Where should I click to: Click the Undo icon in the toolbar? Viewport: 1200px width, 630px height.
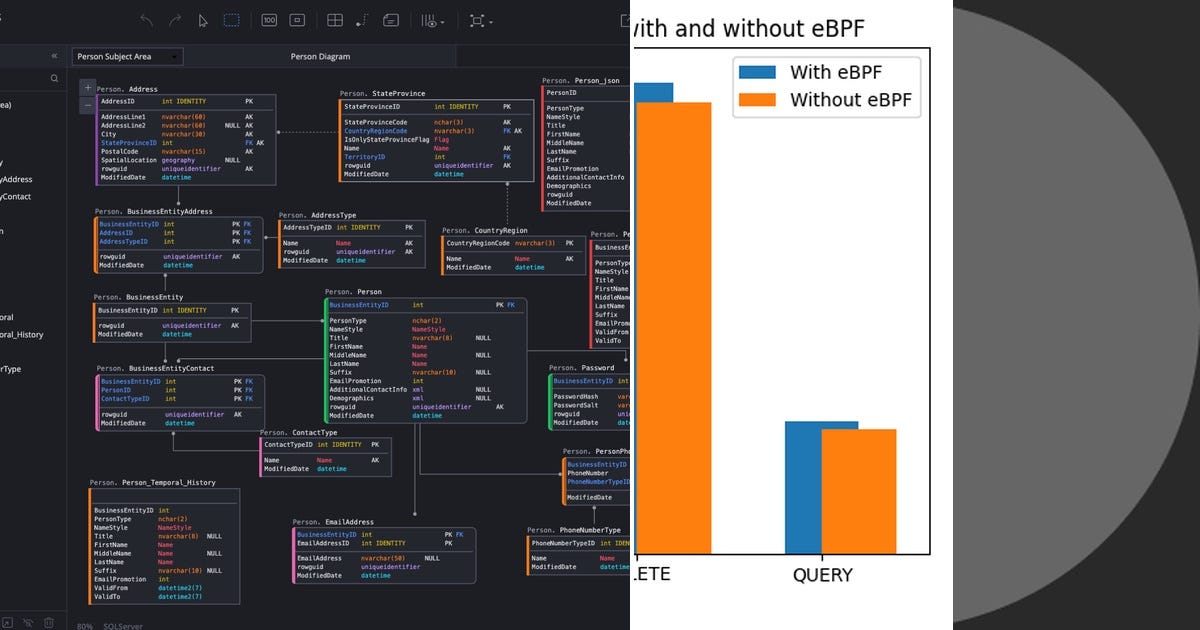pos(145,20)
